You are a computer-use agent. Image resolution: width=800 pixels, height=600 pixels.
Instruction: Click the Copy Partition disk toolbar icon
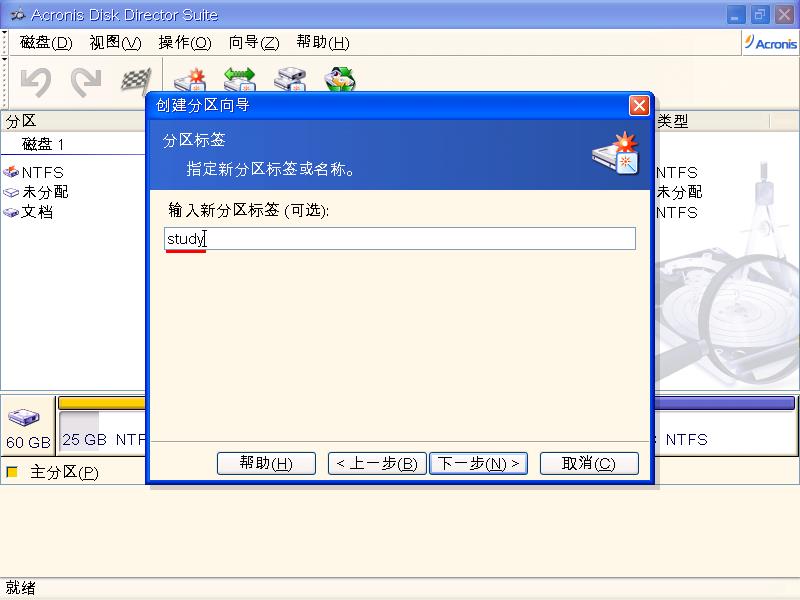tap(290, 80)
